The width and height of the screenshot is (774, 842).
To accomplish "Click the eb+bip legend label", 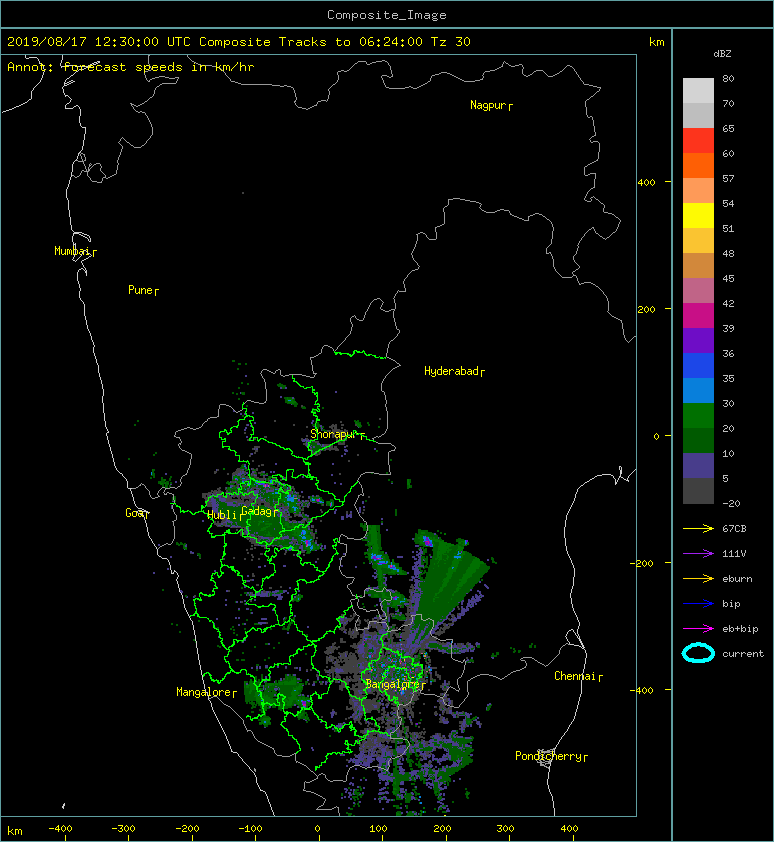I will pyautogui.click(x=740, y=629).
